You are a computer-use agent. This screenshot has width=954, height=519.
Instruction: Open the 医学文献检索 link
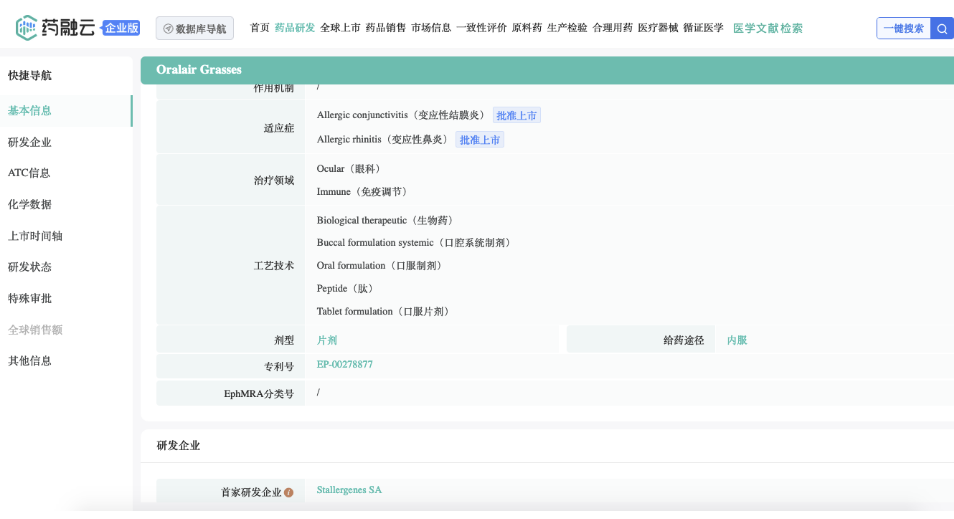pyautogui.click(x=767, y=28)
